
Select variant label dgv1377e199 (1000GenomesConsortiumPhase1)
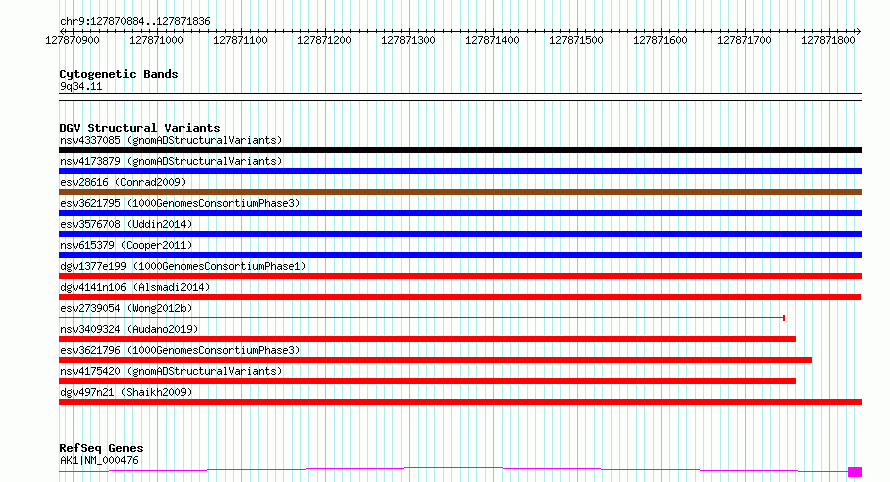[183, 266]
